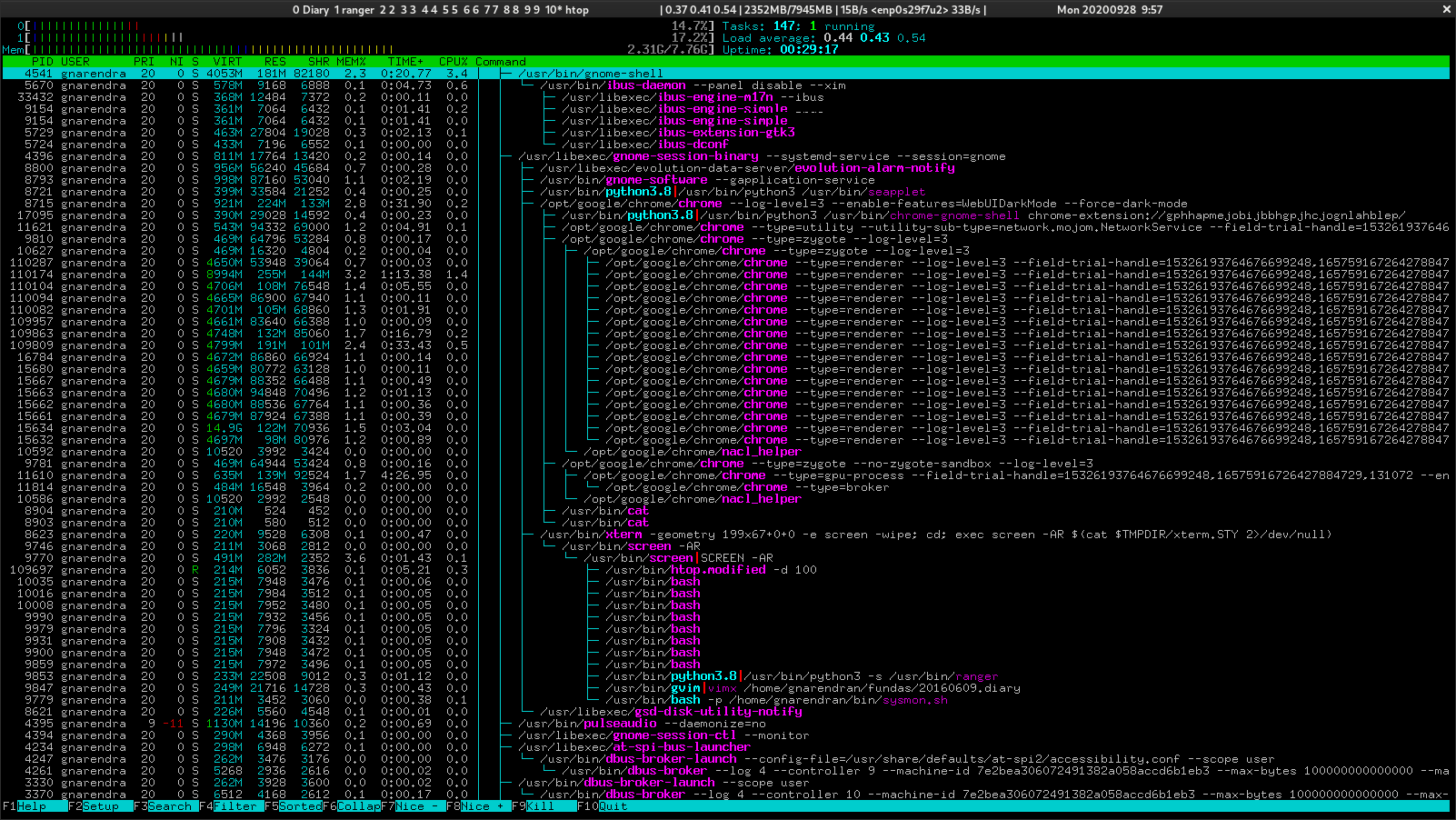Select the gnome-software --gapplication-service row

tap(725, 180)
